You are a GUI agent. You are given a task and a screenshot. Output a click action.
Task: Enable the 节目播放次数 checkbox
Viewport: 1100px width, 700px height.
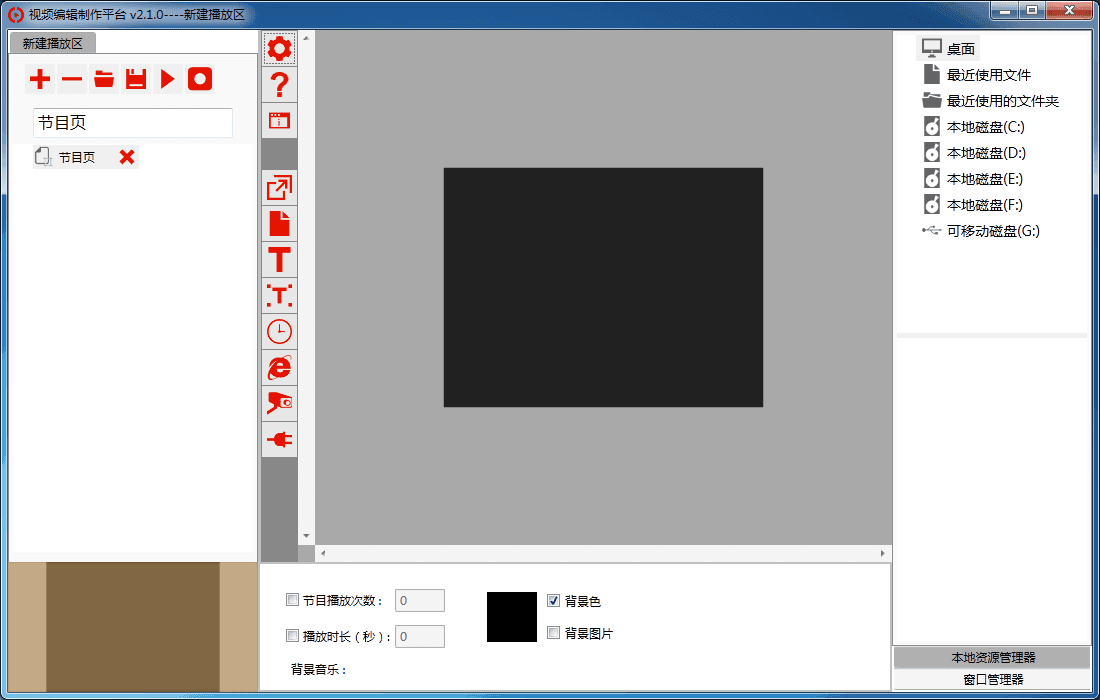tap(293, 600)
